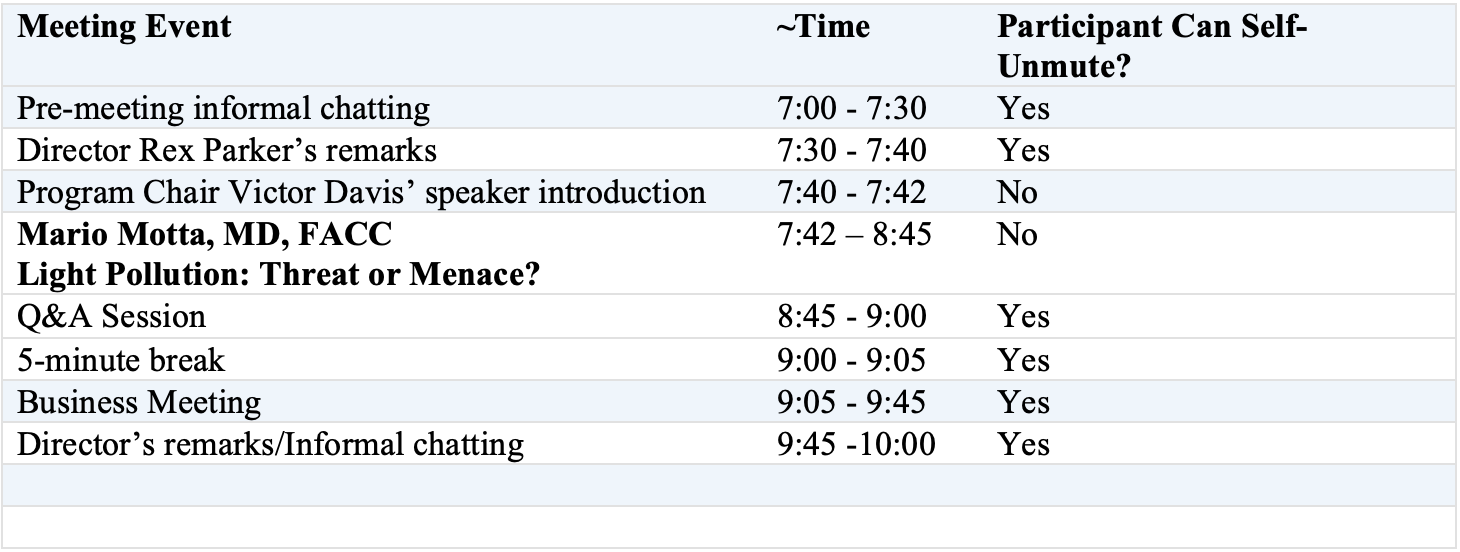1460x552 pixels.
Task: Select "Light Pollution: Threat or Menace?" title
Action: click(x=280, y=273)
